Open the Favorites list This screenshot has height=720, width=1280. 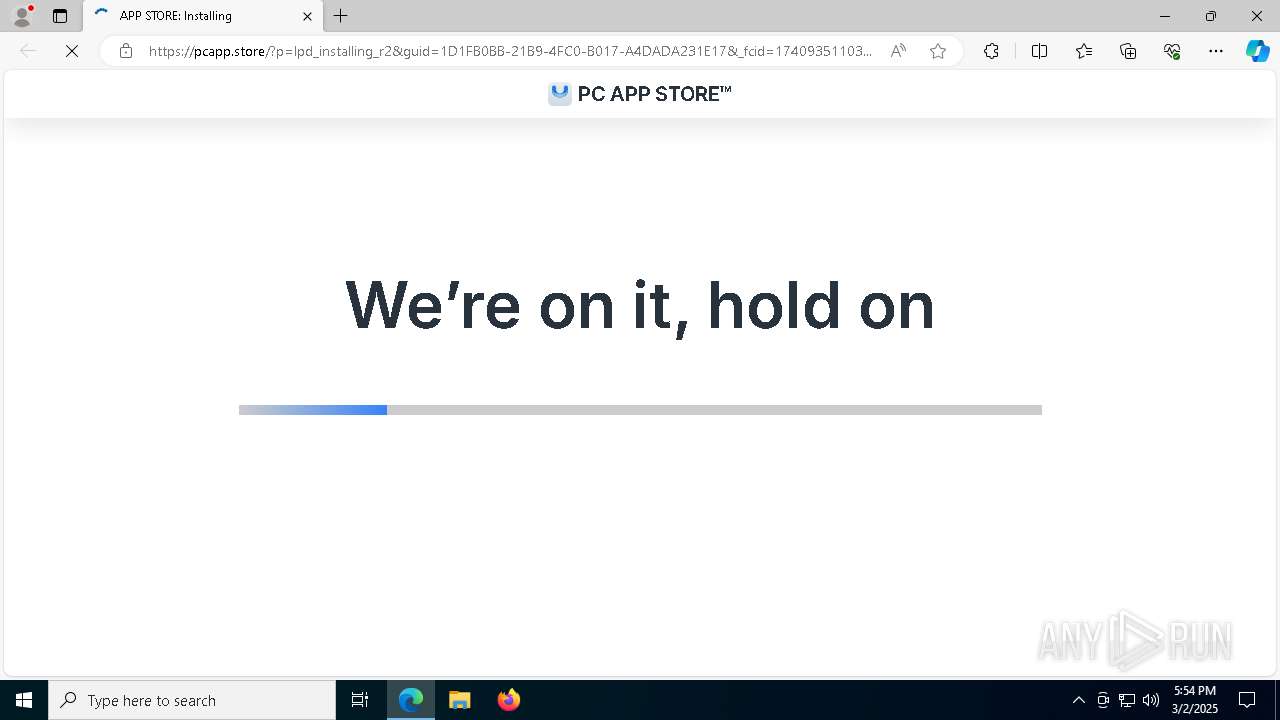click(1084, 51)
